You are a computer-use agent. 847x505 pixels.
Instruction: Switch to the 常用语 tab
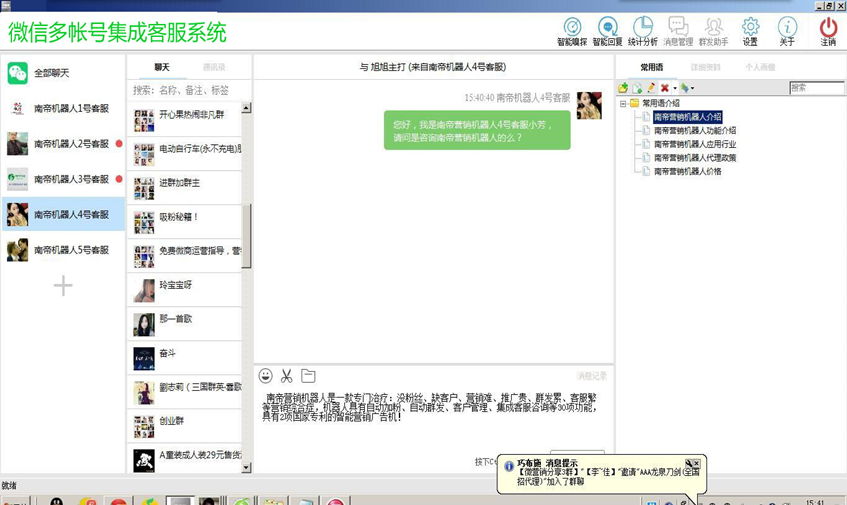pyautogui.click(x=651, y=67)
